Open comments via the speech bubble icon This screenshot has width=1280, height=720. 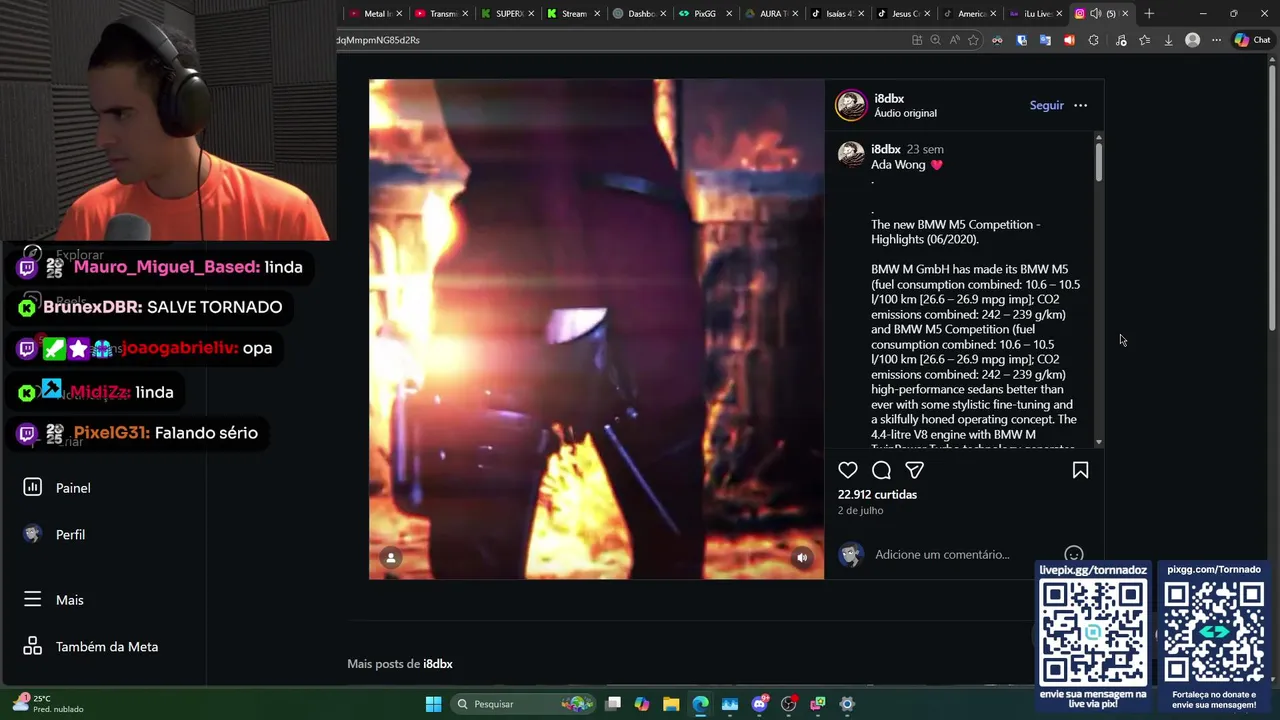[x=881, y=470]
